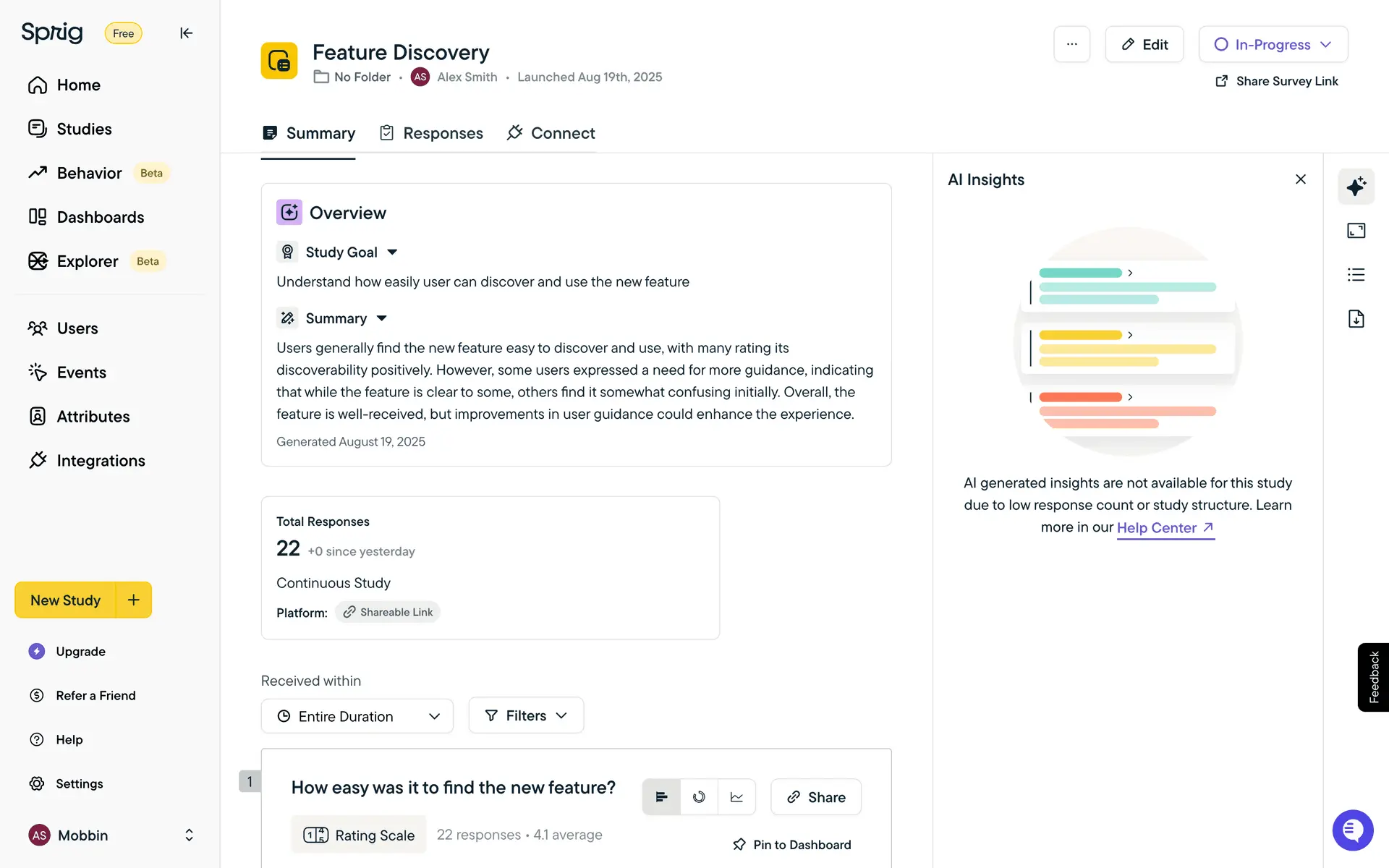Open the Filters dropdown

(x=526, y=715)
